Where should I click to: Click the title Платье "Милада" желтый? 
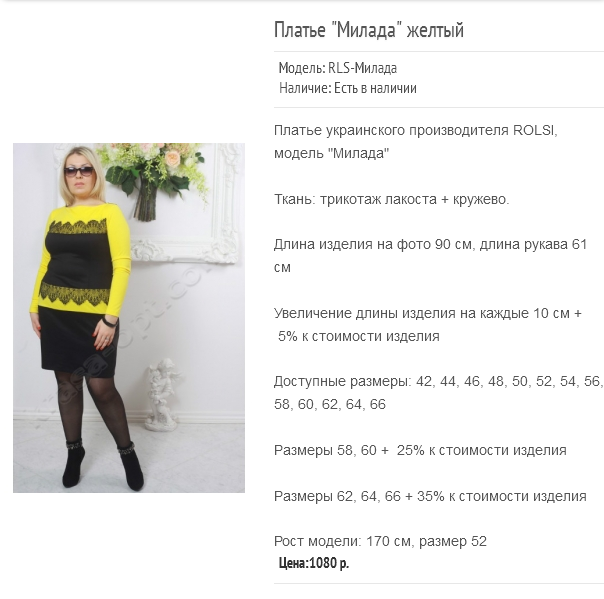coord(369,30)
